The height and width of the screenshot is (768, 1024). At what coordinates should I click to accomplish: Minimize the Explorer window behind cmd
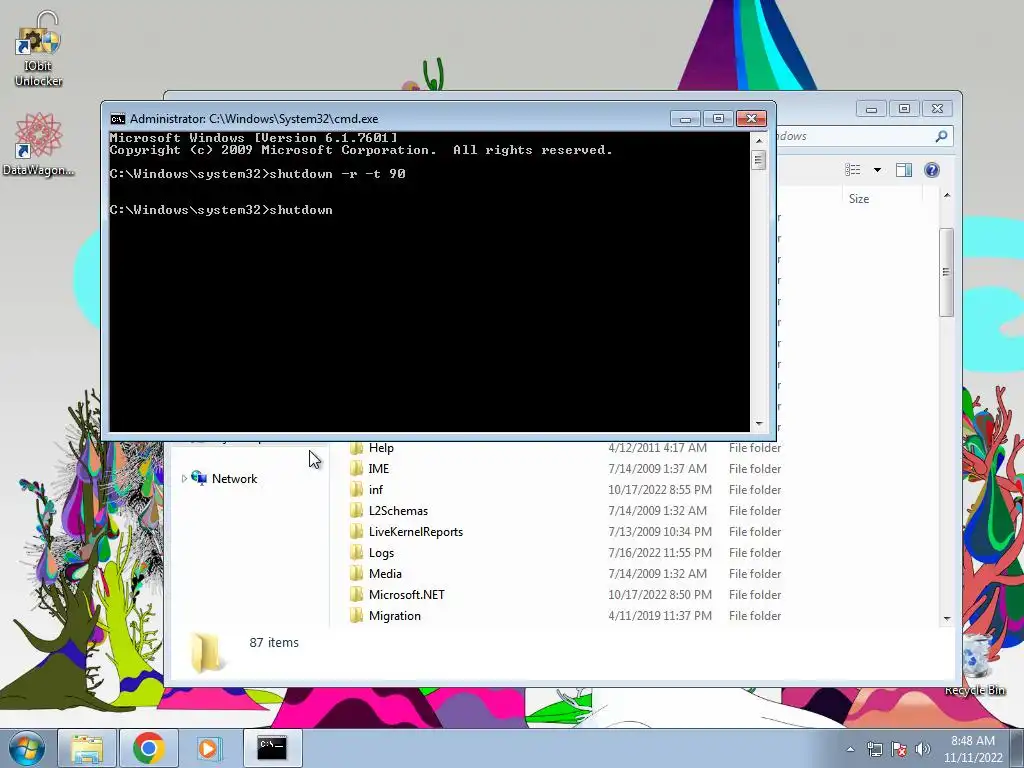tap(871, 109)
